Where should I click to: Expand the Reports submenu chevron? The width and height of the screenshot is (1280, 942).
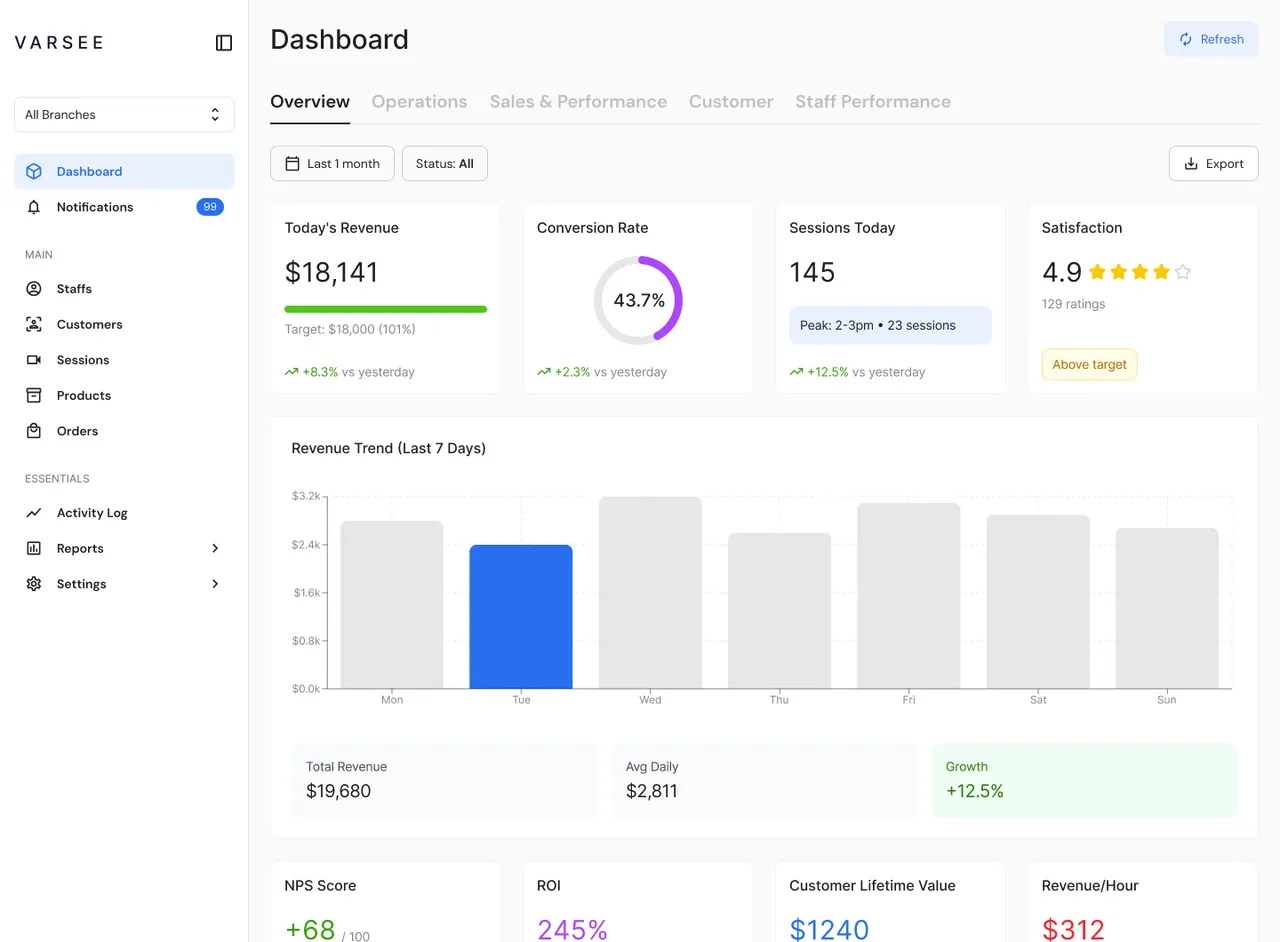(215, 548)
